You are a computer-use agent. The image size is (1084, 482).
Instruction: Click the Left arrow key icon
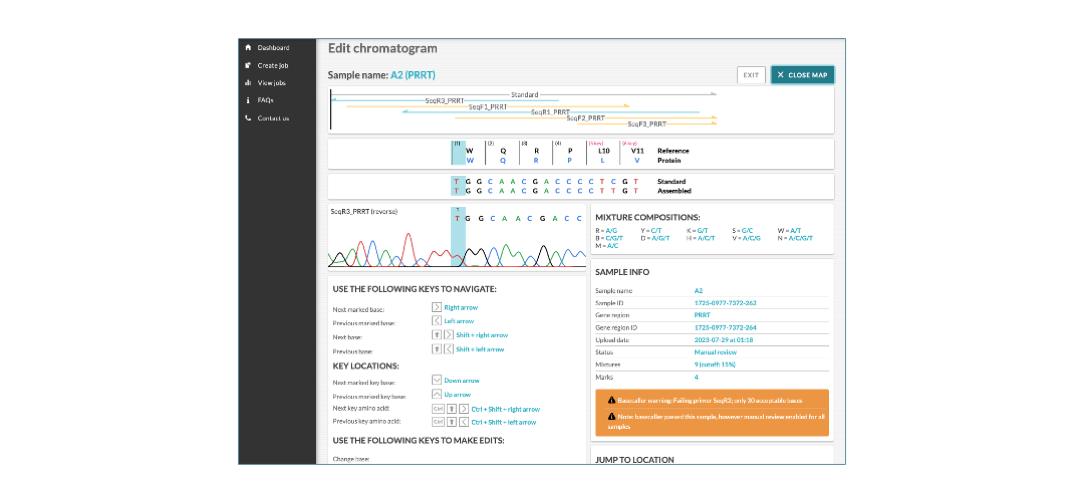click(436, 321)
